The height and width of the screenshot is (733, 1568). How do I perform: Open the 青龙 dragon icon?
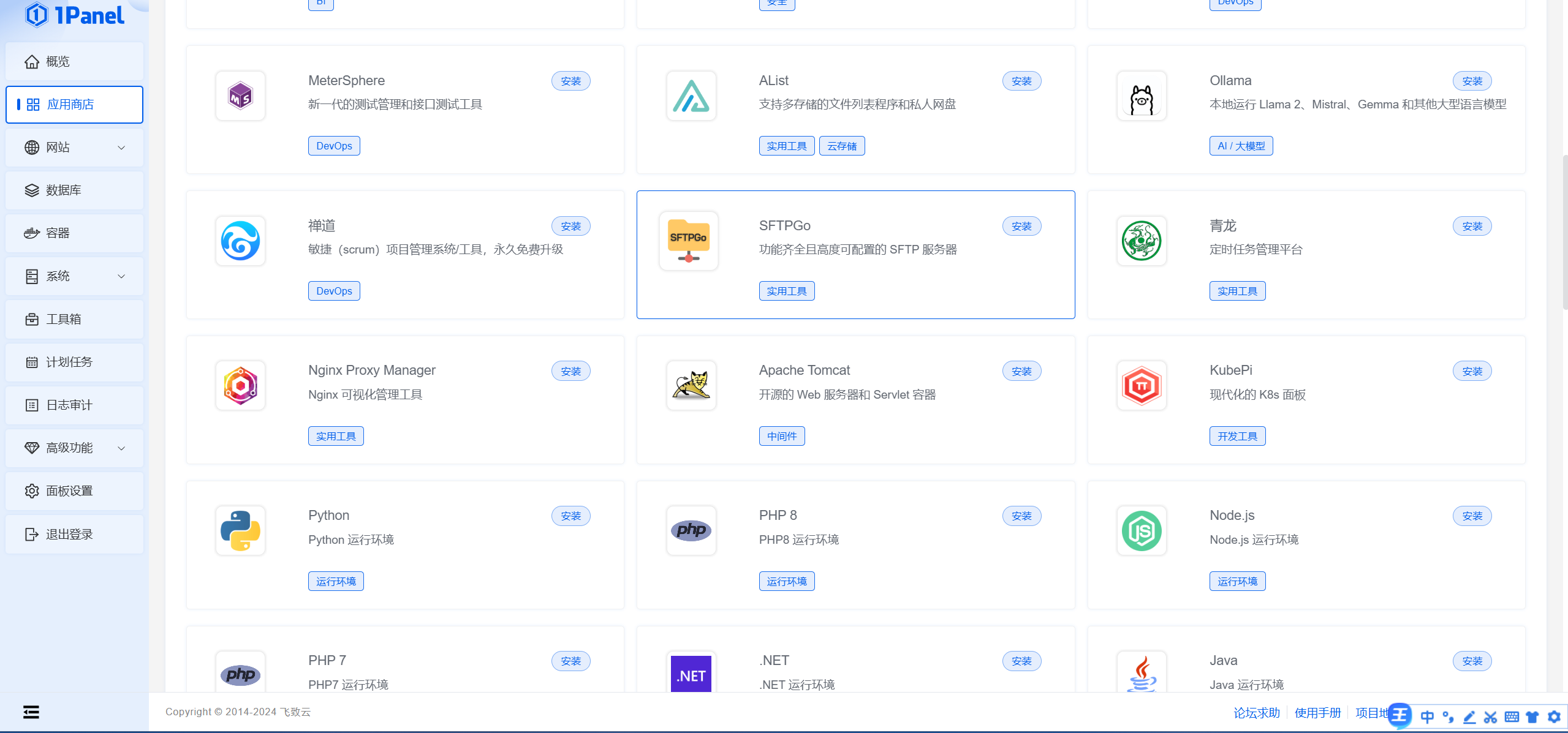tap(1142, 241)
